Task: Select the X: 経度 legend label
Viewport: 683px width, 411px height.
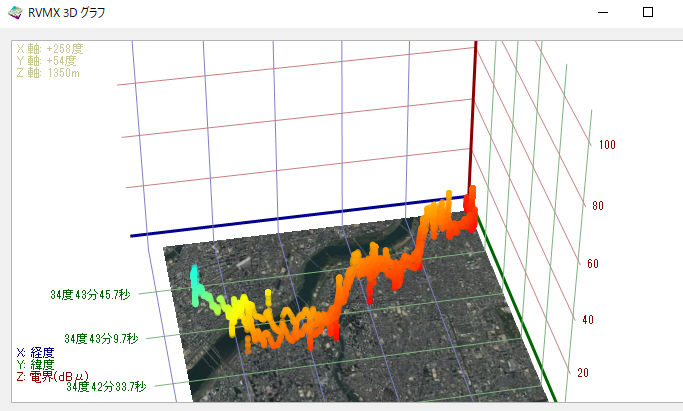Action: coord(36,353)
